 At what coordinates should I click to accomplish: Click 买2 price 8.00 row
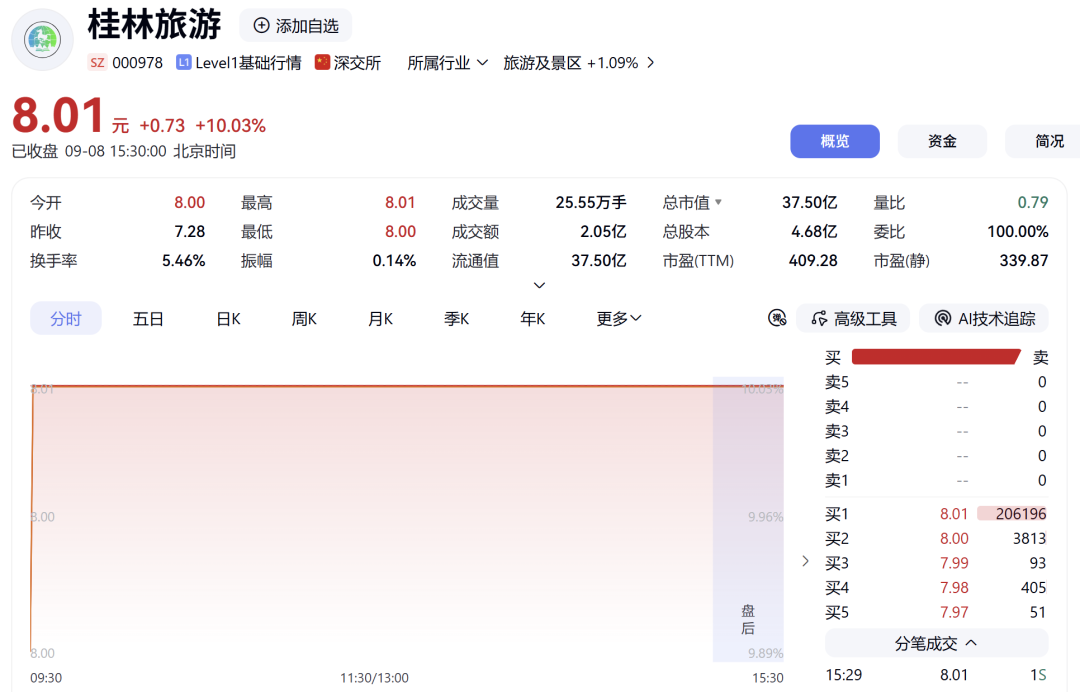[x=936, y=538]
